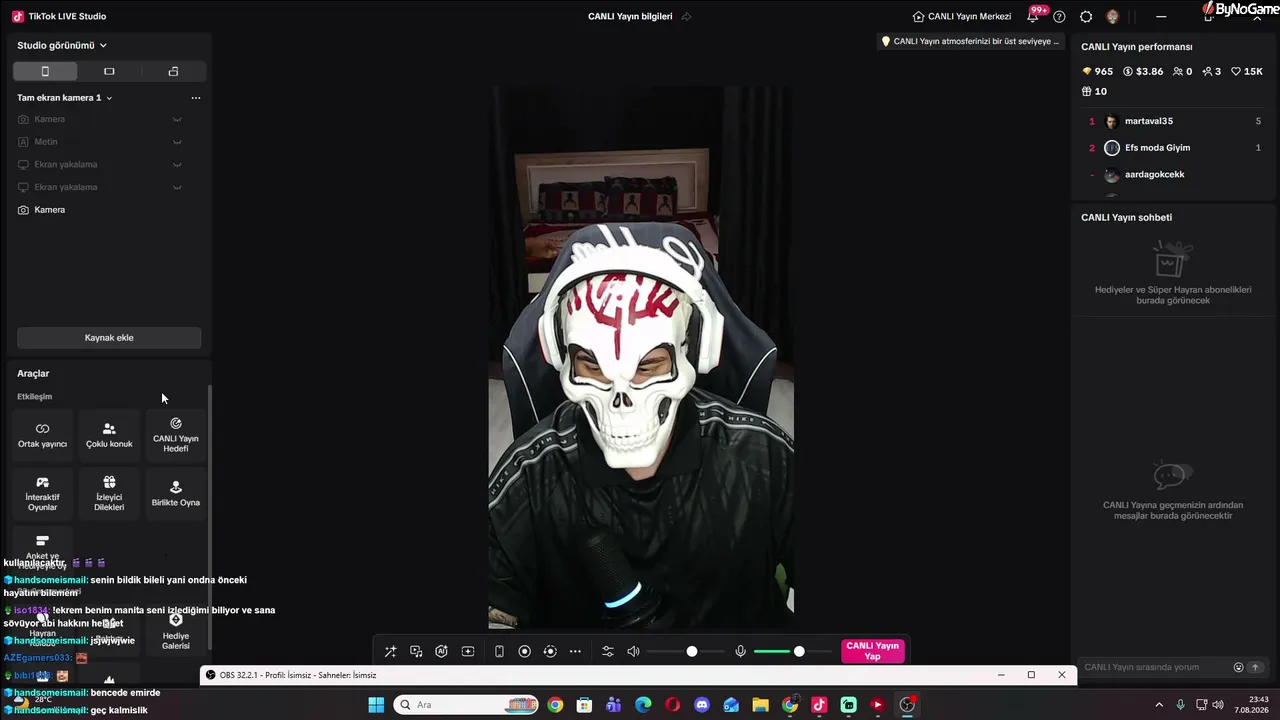Open Discord from the taskbar

coord(702,705)
